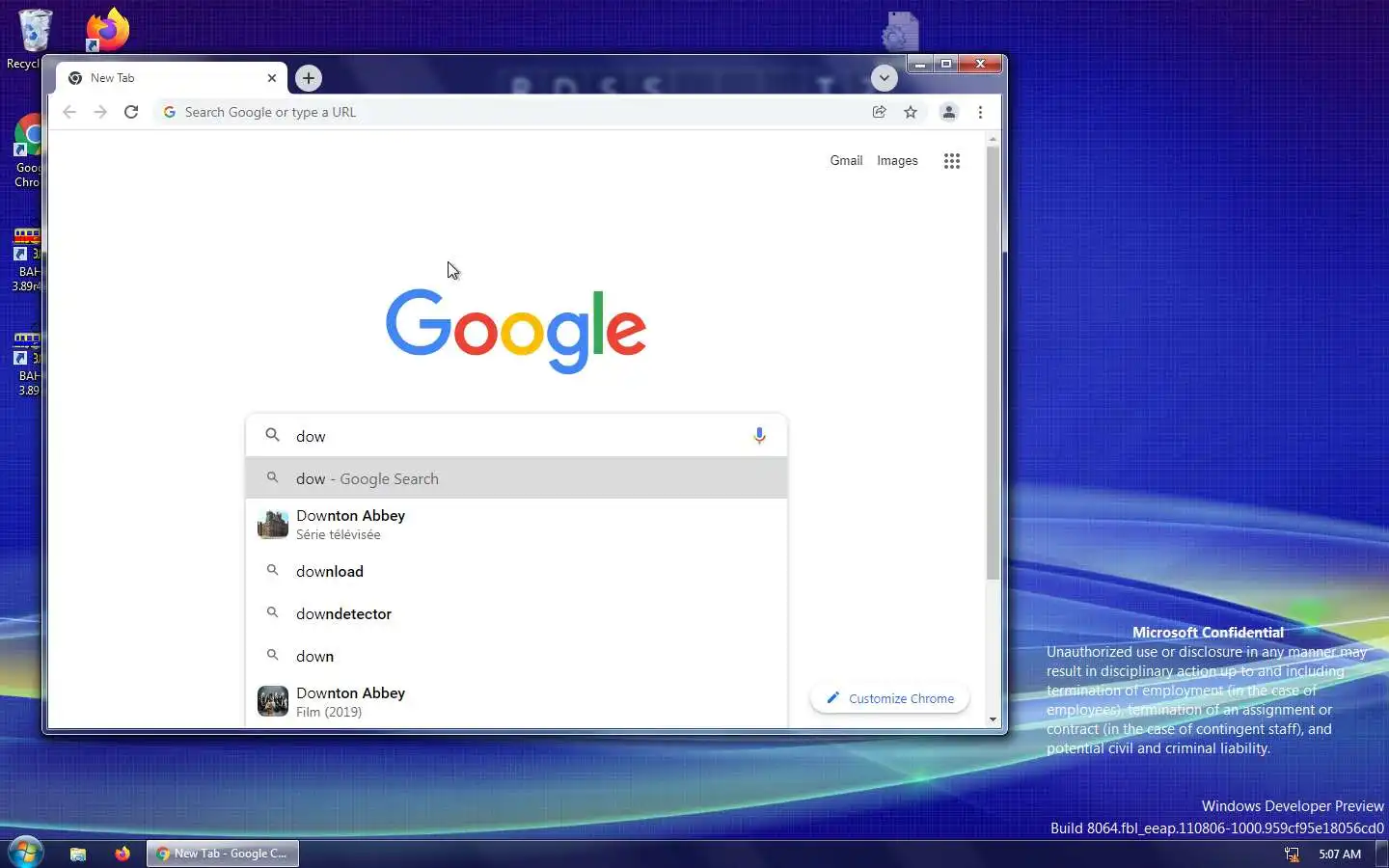Image resolution: width=1389 pixels, height=868 pixels.
Task: Click the Google logo
Action: click(x=516, y=330)
